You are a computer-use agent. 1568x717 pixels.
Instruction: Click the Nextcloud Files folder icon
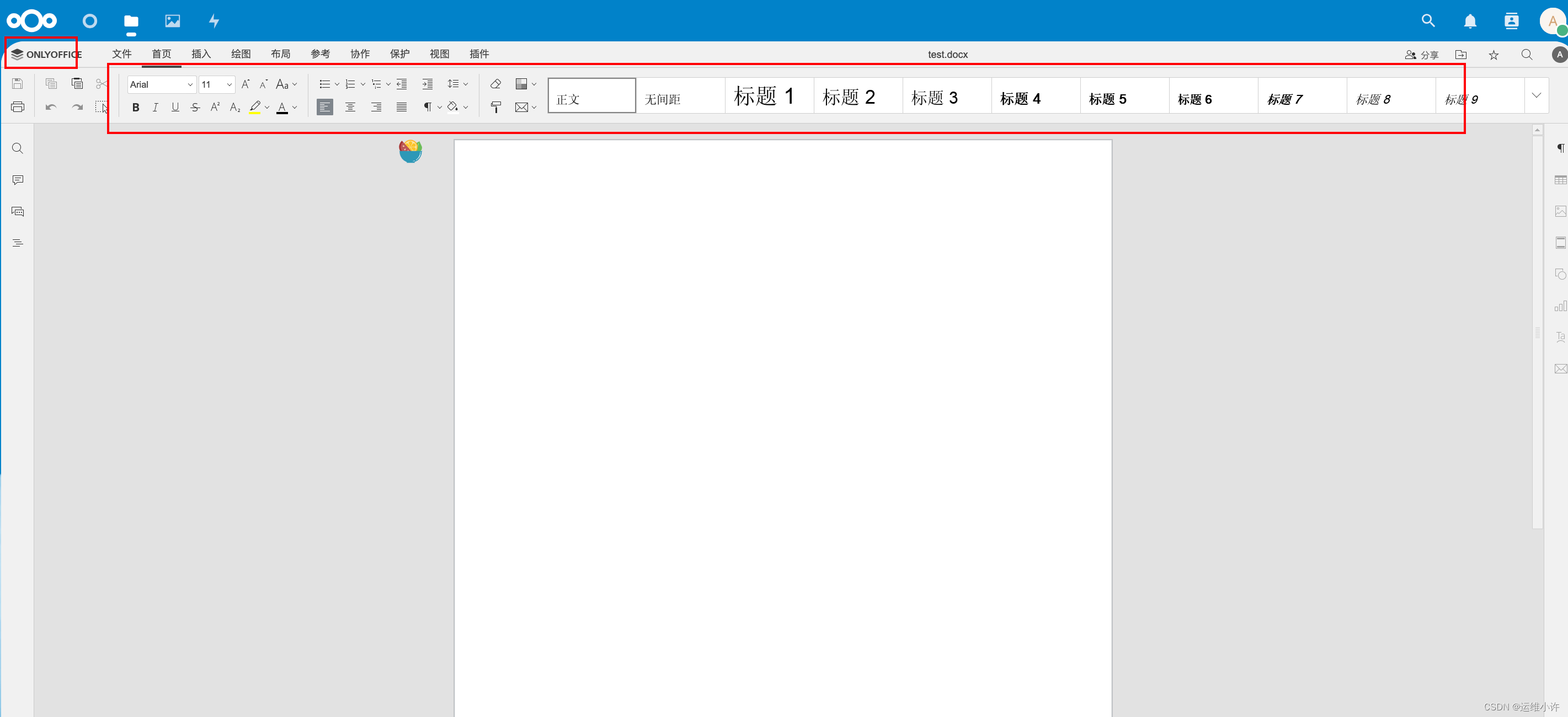(131, 22)
